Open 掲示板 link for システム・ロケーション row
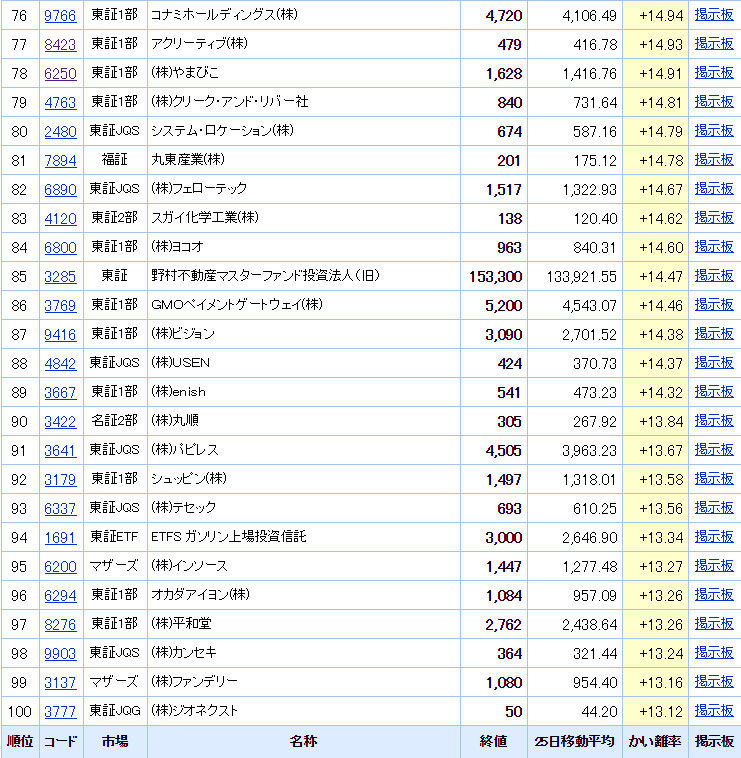The image size is (741, 758). tap(714, 131)
